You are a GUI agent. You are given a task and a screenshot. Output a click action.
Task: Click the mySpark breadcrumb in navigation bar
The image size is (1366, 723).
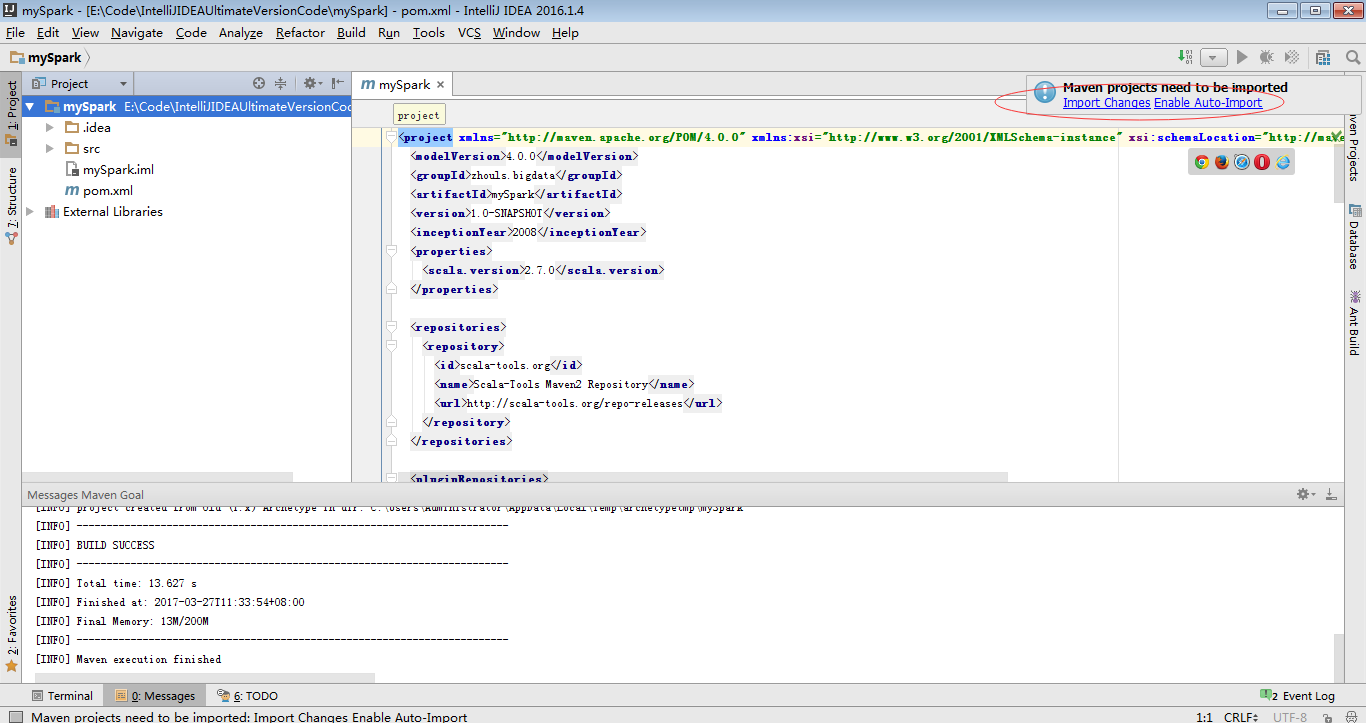pyautogui.click(x=46, y=58)
